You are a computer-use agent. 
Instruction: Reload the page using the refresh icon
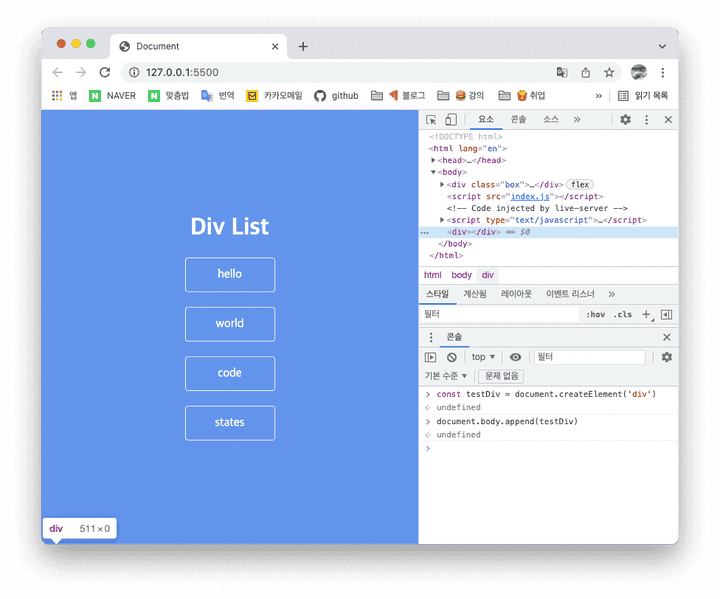[x=105, y=72]
